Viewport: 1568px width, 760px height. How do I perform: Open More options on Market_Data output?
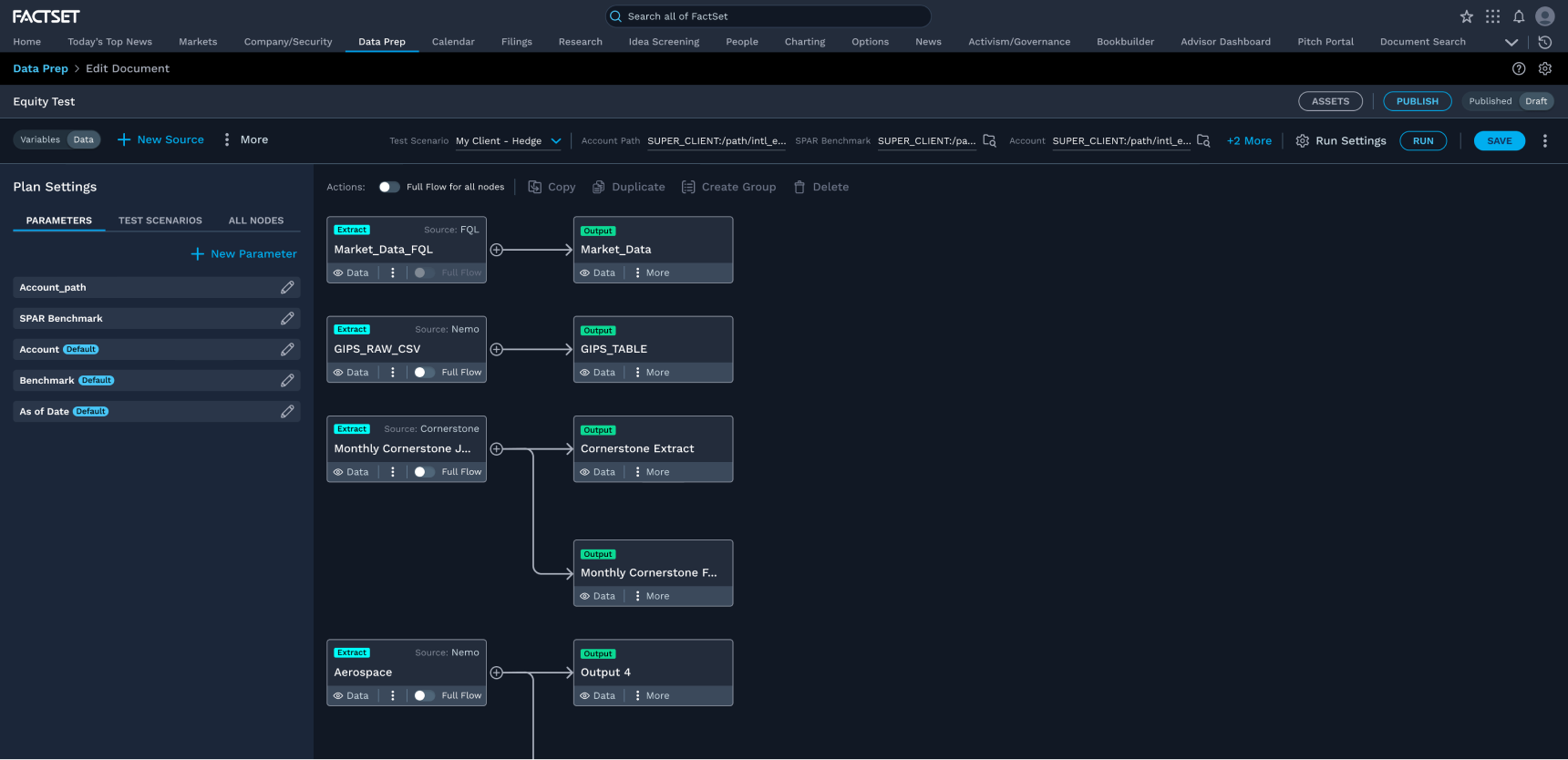(652, 272)
